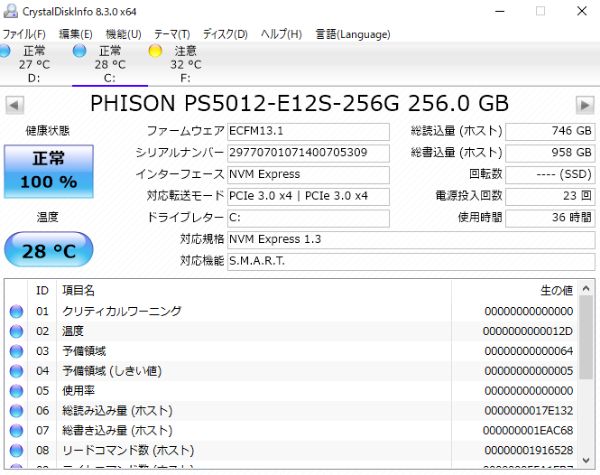Click raw value 0000000017E132
600x475 pixels.
pos(528,411)
